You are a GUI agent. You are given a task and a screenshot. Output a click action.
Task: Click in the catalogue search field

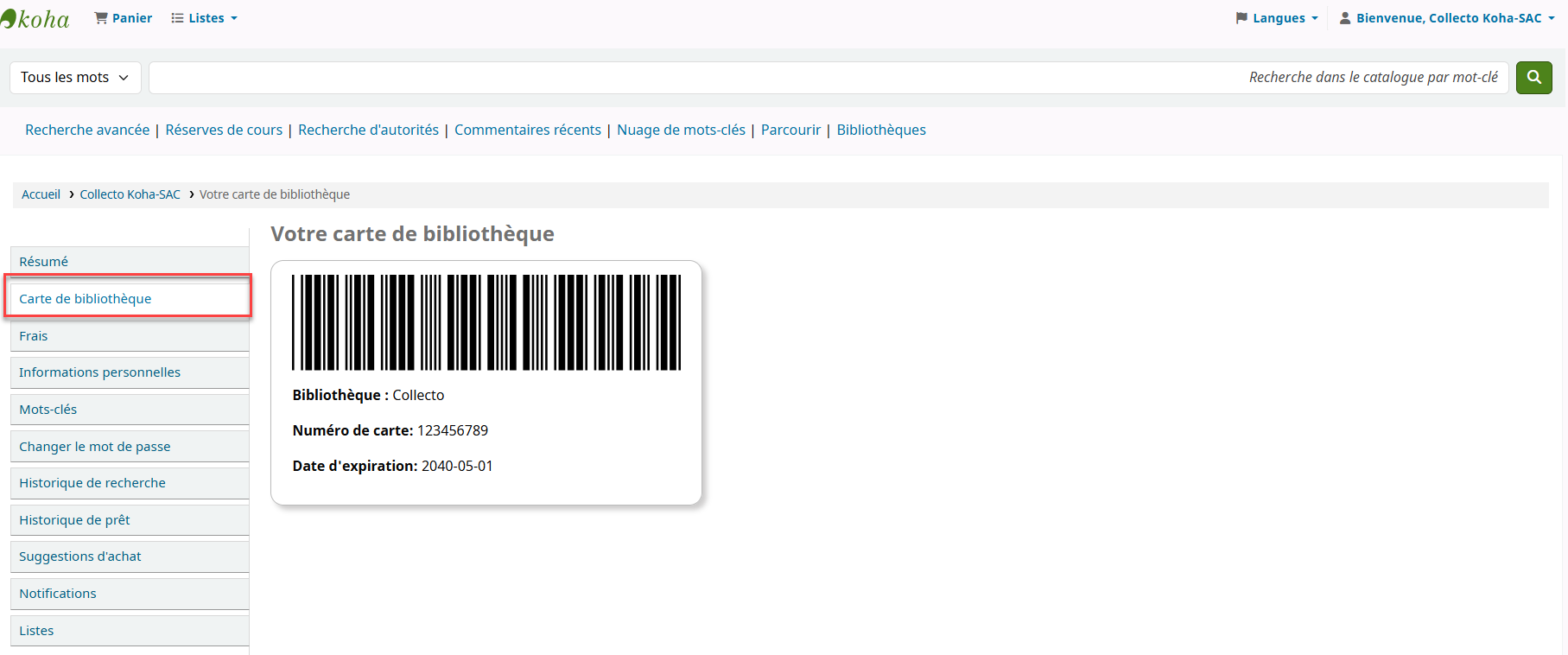coord(691,78)
